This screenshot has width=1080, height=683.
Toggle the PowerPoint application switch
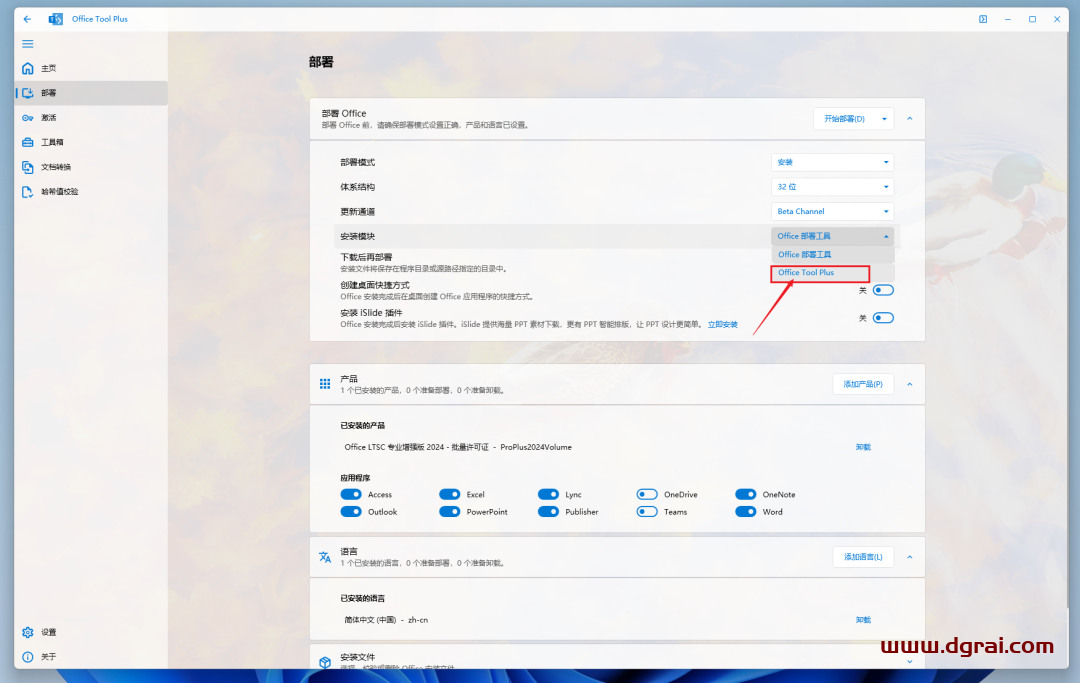click(x=450, y=512)
